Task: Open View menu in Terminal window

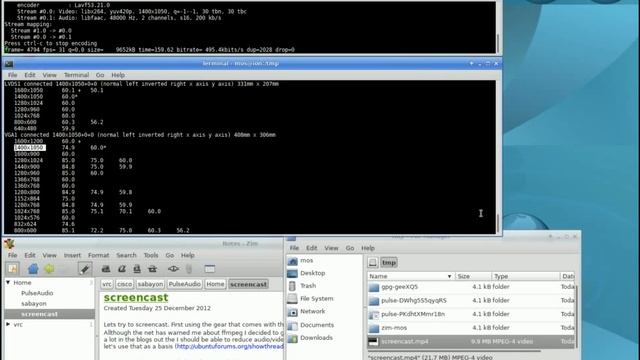Action: pyautogui.click(x=49, y=75)
